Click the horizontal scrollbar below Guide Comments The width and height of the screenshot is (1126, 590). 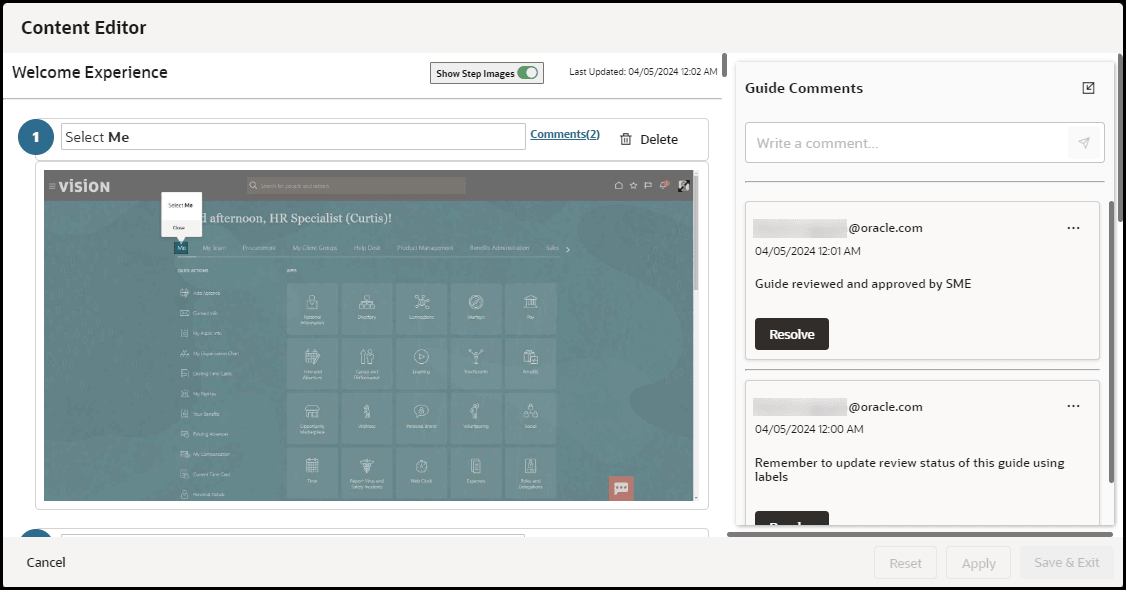tap(919, 534)
